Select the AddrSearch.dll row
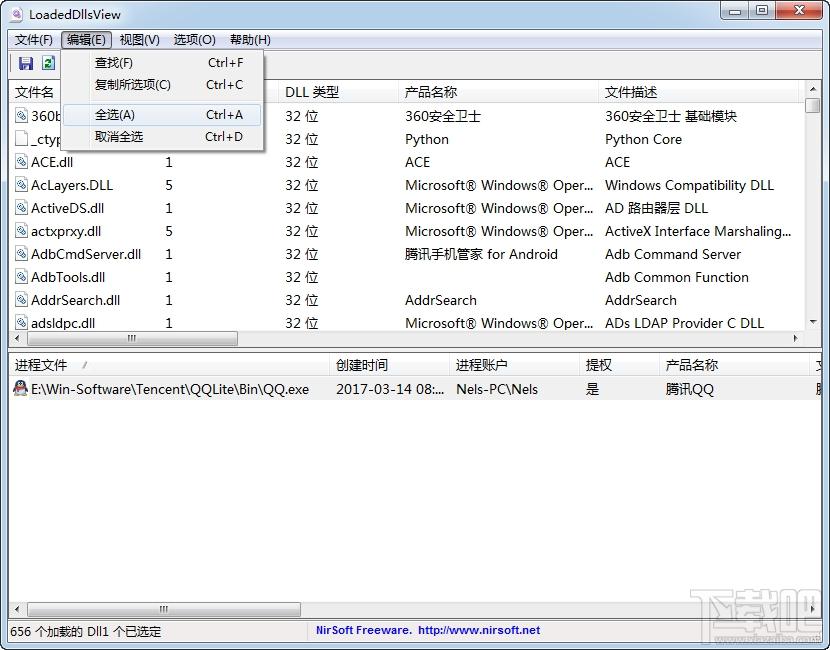Viewport: 830px width, 650px height. (407, 300)
